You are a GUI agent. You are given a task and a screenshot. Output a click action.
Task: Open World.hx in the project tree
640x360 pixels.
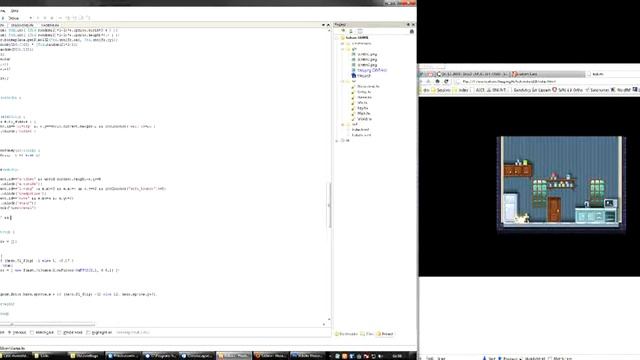click(x=364, y=119)
